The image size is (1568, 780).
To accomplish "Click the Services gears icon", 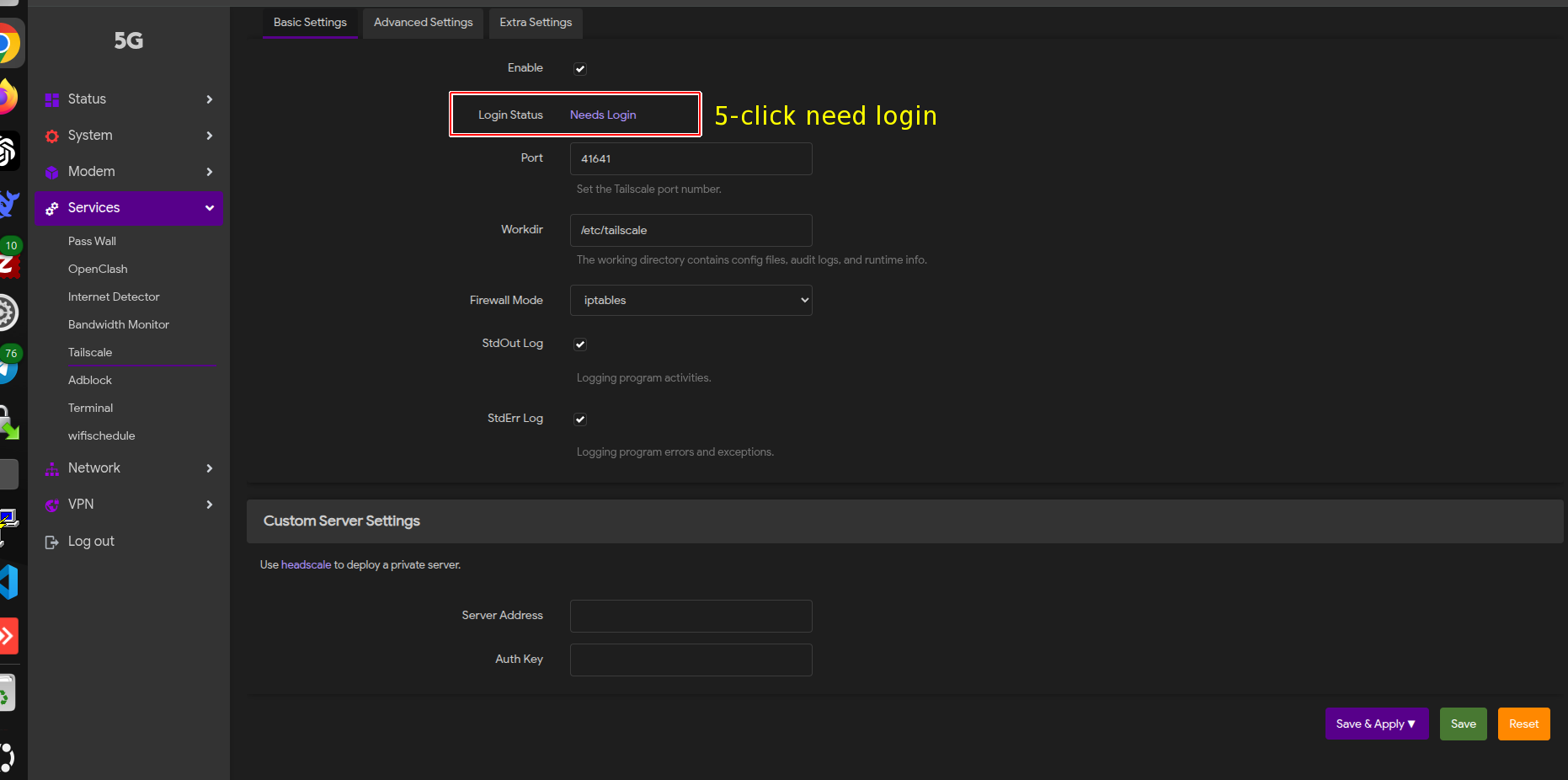I will tap(51, 208).
